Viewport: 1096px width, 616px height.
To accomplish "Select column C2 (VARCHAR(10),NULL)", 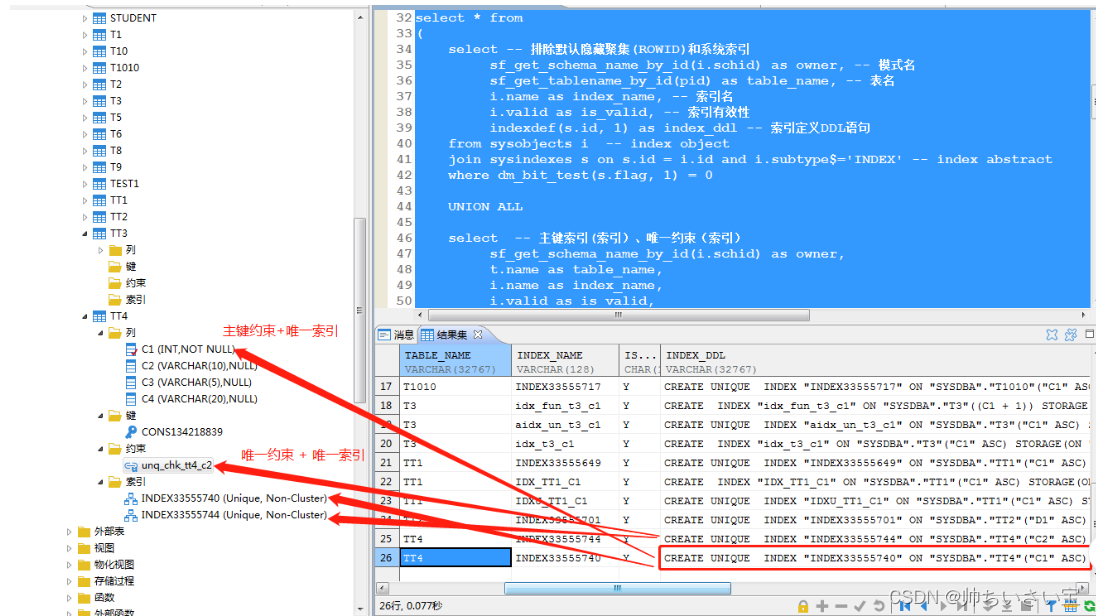I will pos(199,366).
